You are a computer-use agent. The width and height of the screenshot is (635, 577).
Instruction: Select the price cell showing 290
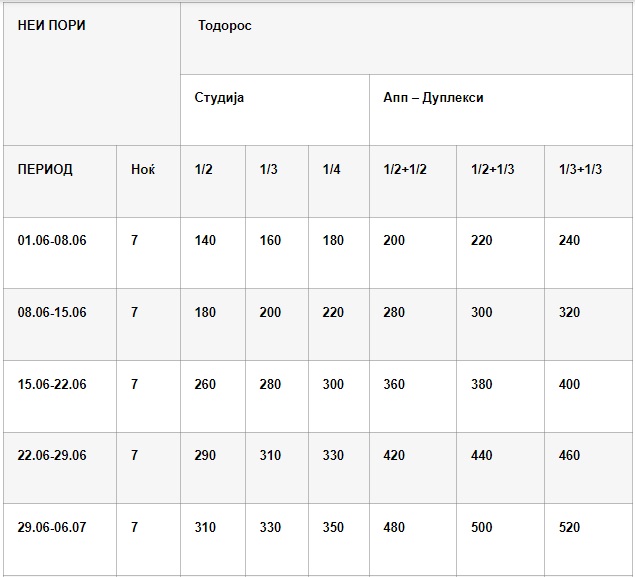[x=205, y=456]
